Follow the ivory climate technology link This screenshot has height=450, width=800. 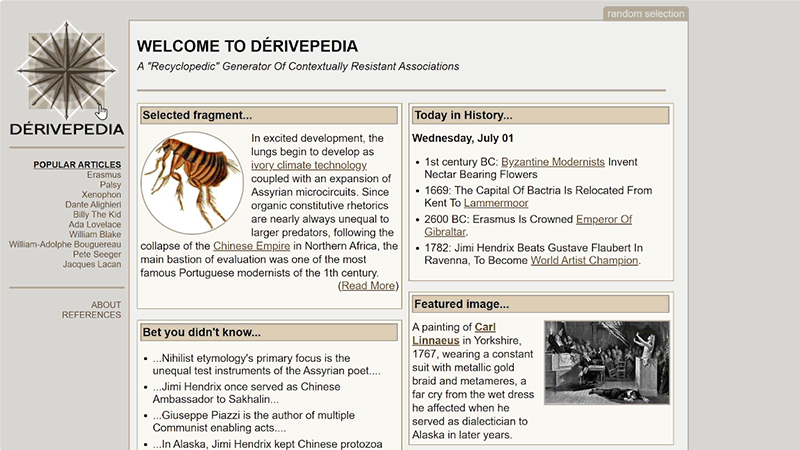click(309, 165)
